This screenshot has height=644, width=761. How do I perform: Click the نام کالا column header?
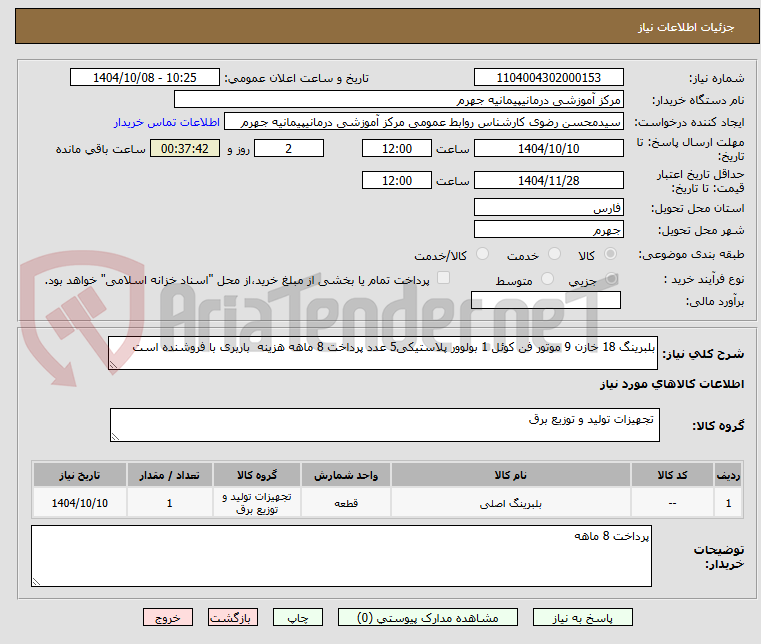coord(511,475)
